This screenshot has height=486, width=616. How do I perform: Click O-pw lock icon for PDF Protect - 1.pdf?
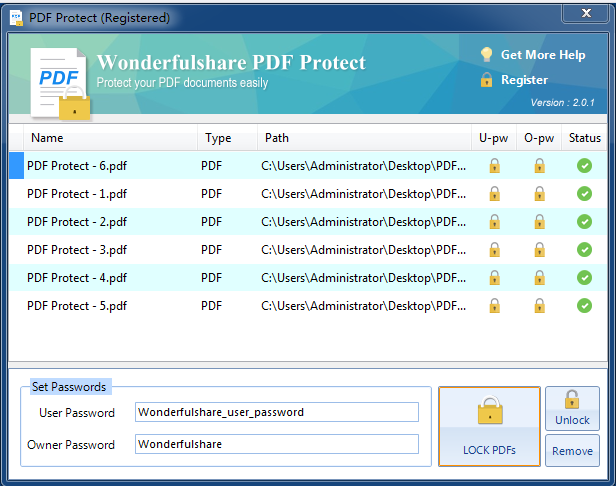pyautogui.click(x=539, y=194)
